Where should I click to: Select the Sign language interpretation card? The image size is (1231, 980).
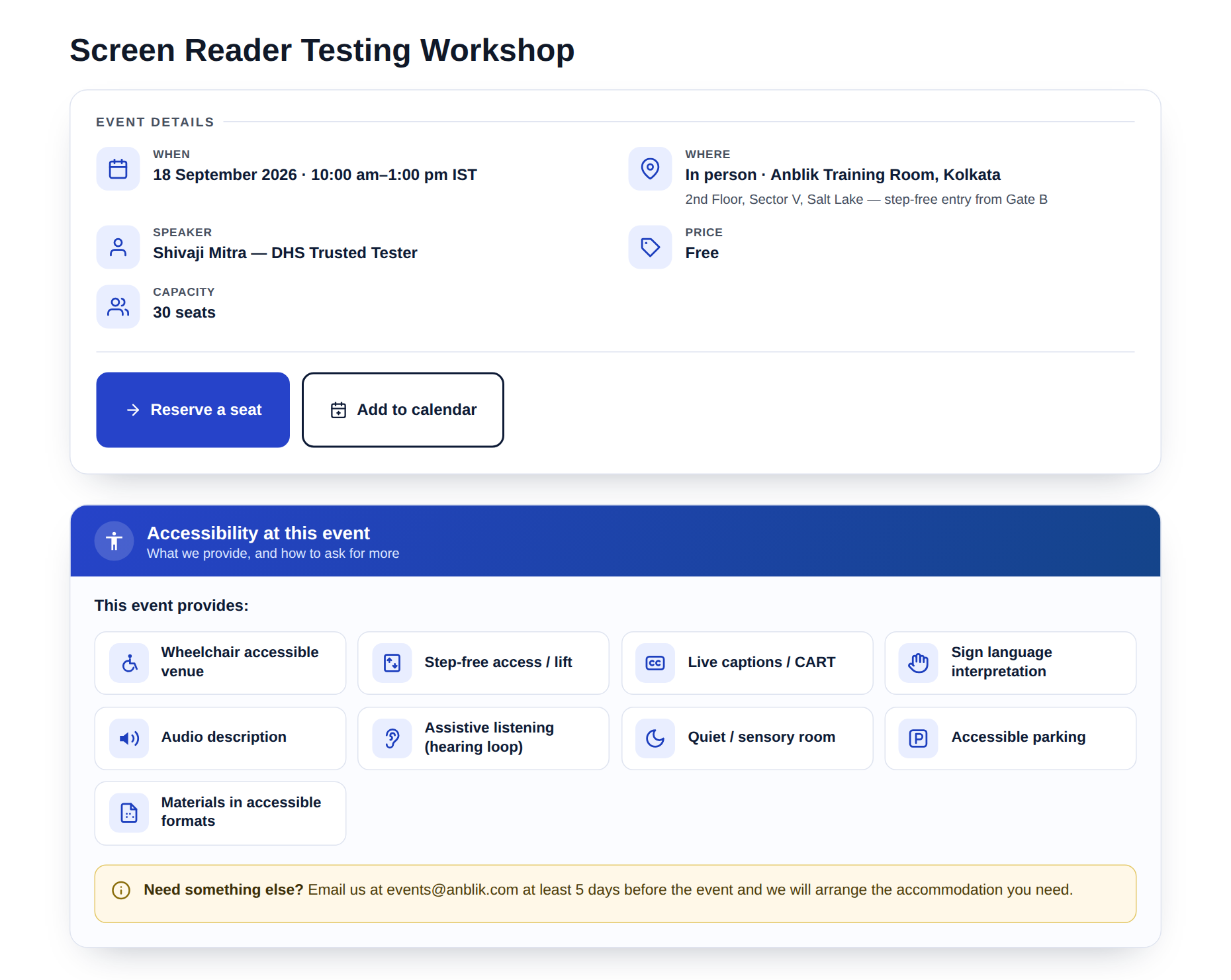point(1011,662)
